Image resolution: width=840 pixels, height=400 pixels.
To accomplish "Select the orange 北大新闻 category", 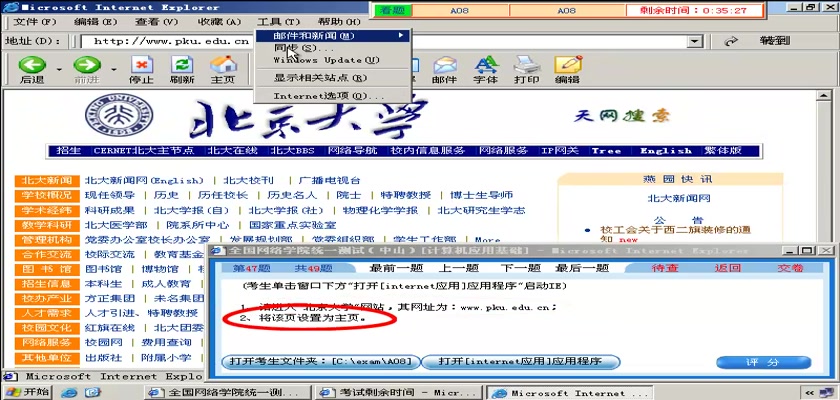I will [x=47, y=180].
